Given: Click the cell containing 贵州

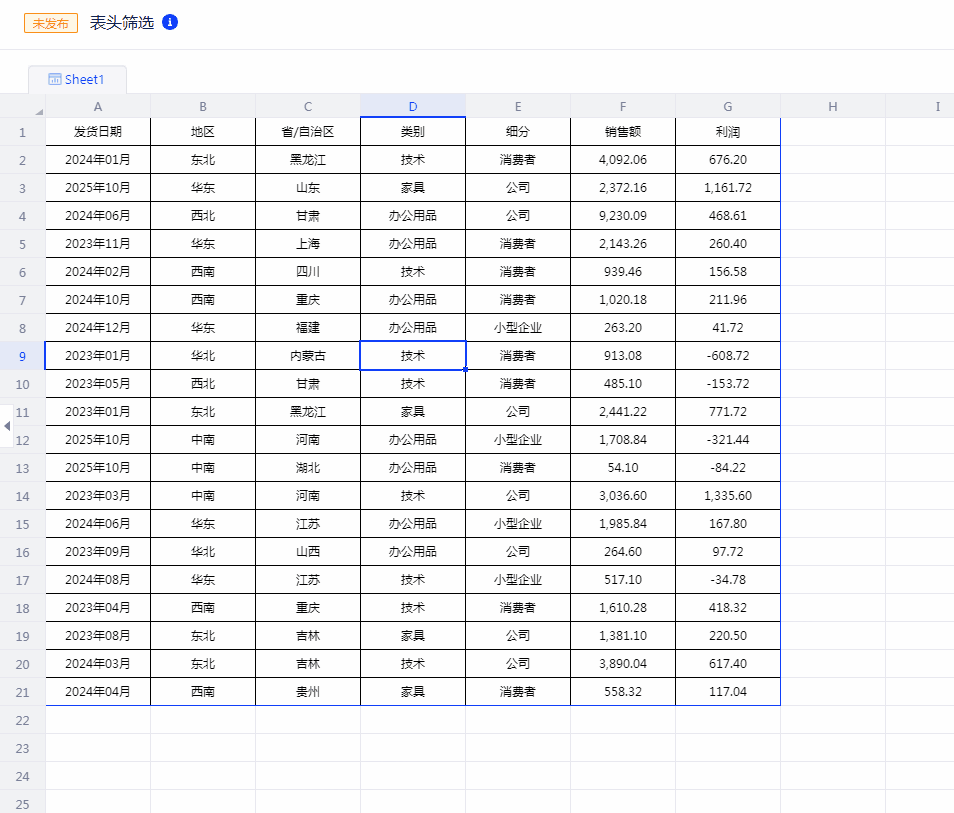Looking at the screenshot, I should (307, 691).
